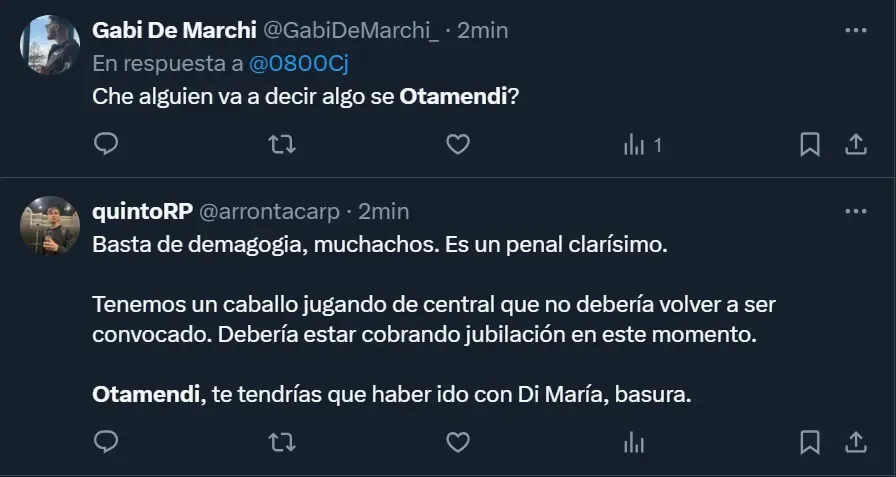The height and width of the screenshot is (477, 896).
Task: Retweet quintoRP's post
Action: pos(283,441)
